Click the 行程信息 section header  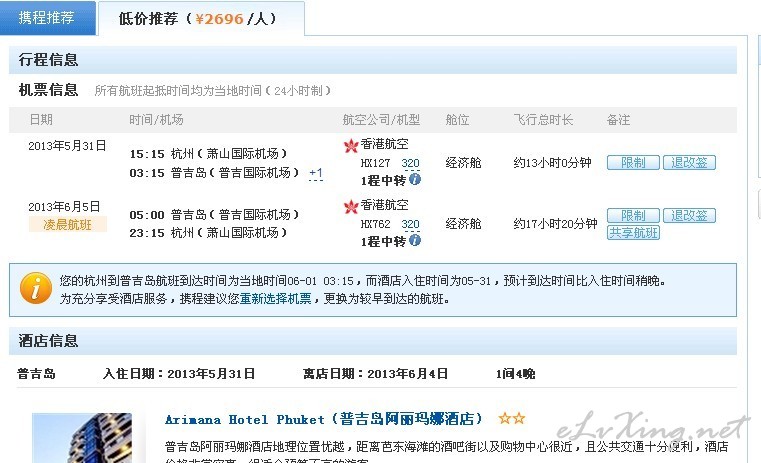(x=373, y=60)
